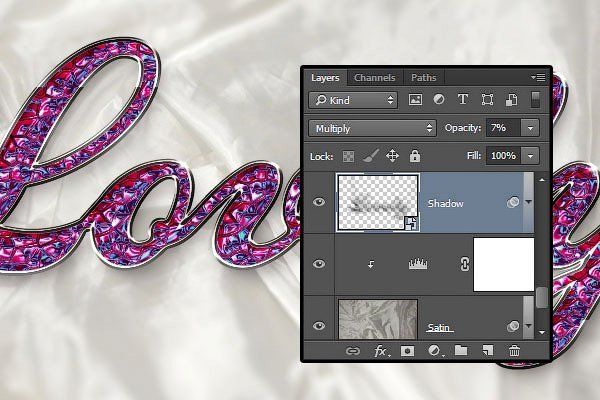
Task: Switch to the Paths tab
Action: coord(423,77)
